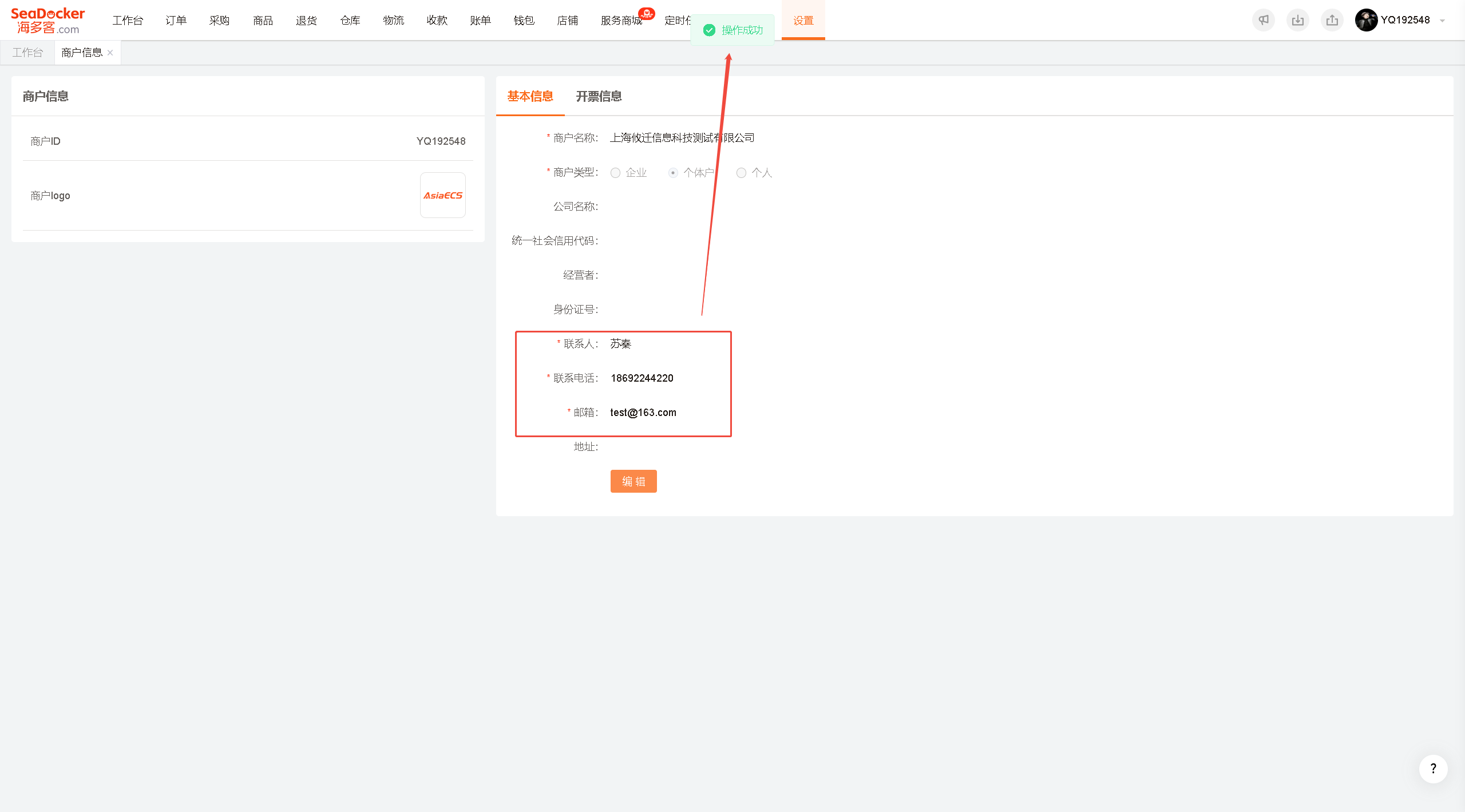The image size is (1465, 812).
Task: Open the 店铺 menu
Action: [567, 21]
